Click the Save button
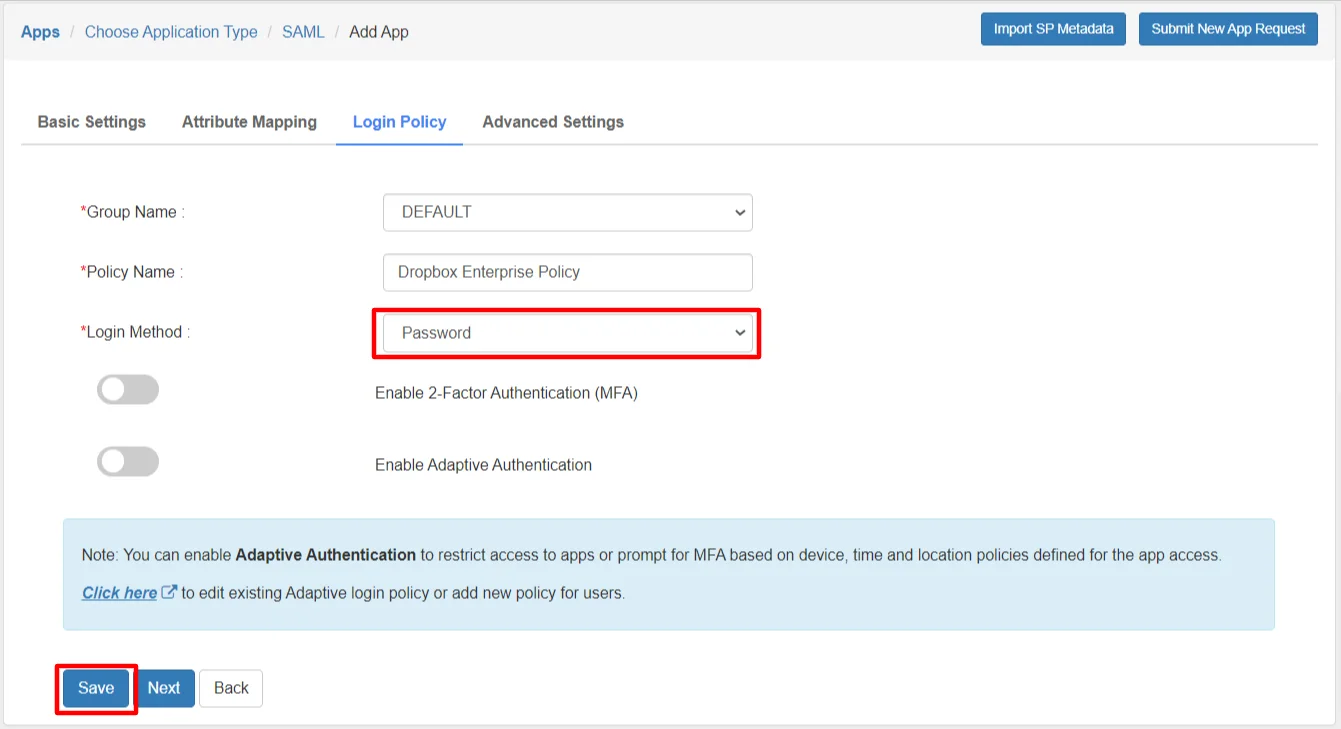 [95, 688]
